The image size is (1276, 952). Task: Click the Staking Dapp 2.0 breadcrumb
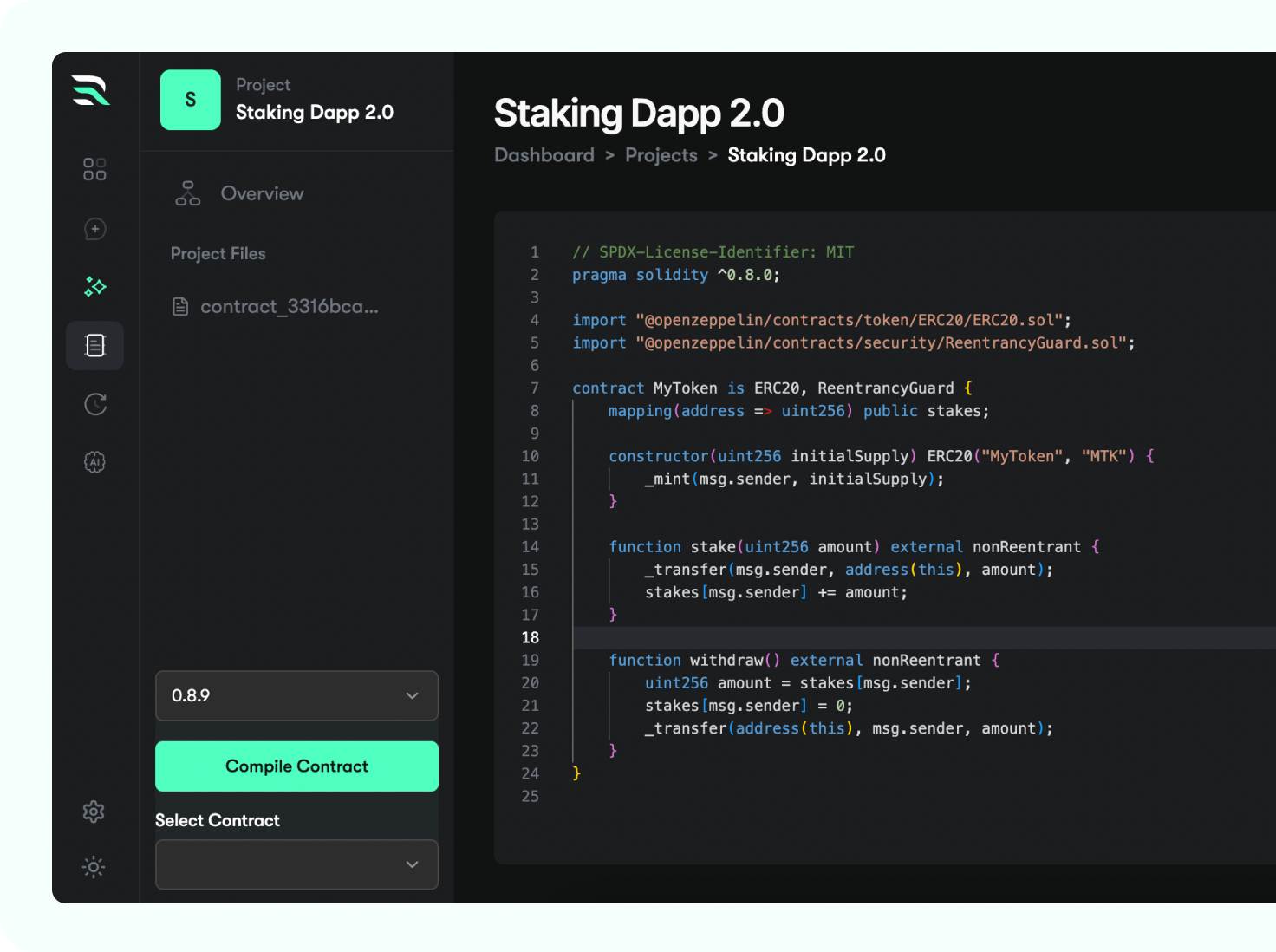pos(806,154)
